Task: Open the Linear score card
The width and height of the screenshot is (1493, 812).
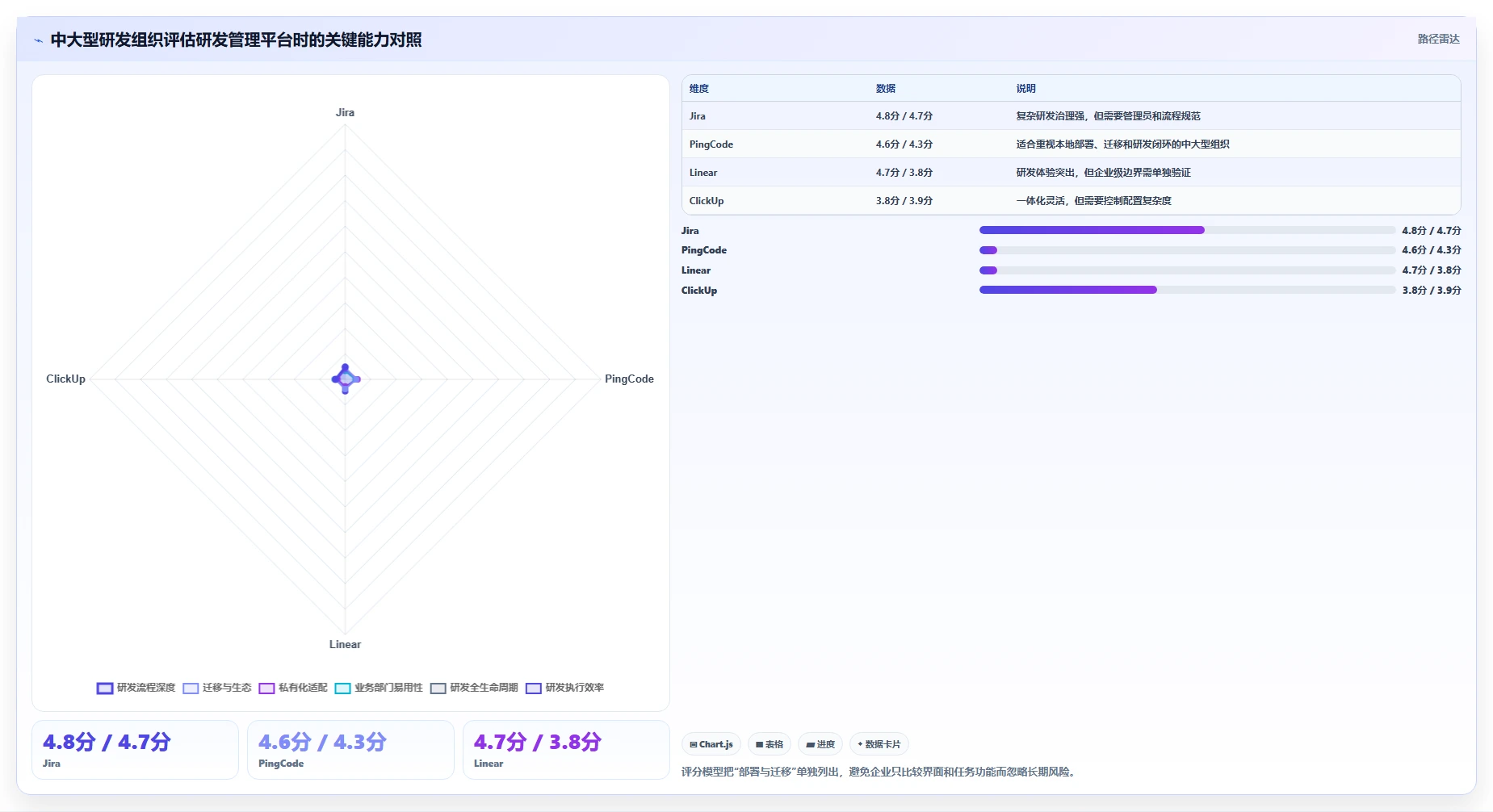Action: click(x=566, y=750)
